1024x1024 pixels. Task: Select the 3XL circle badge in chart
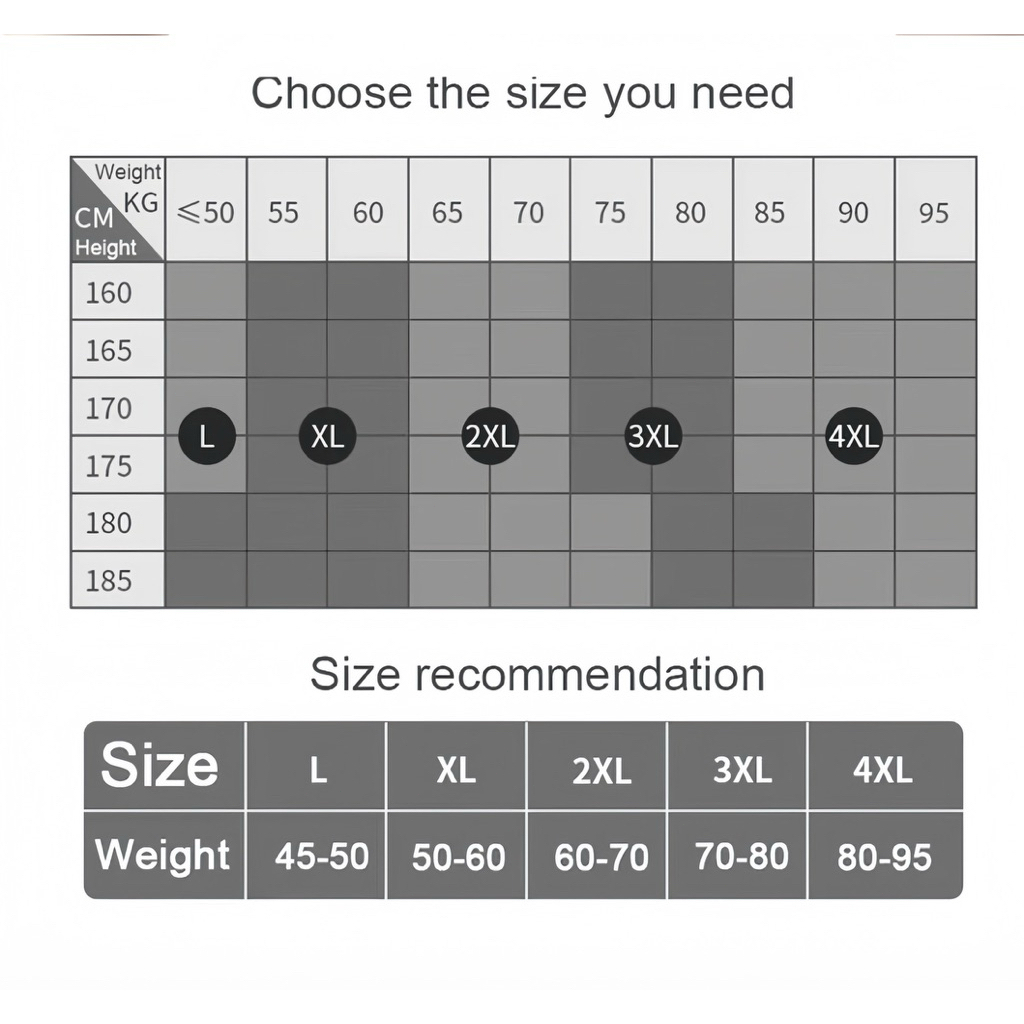point(653,436)
